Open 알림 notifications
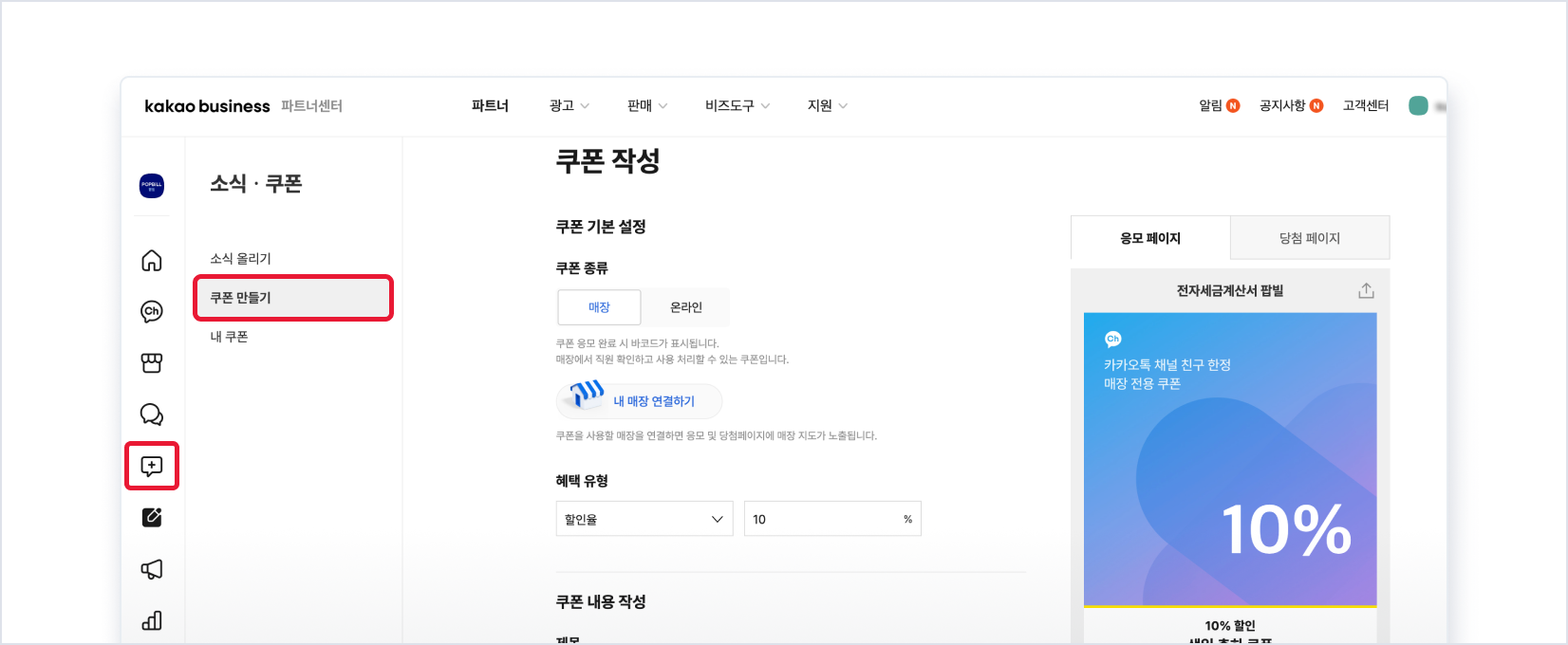 click(1219, 106)
